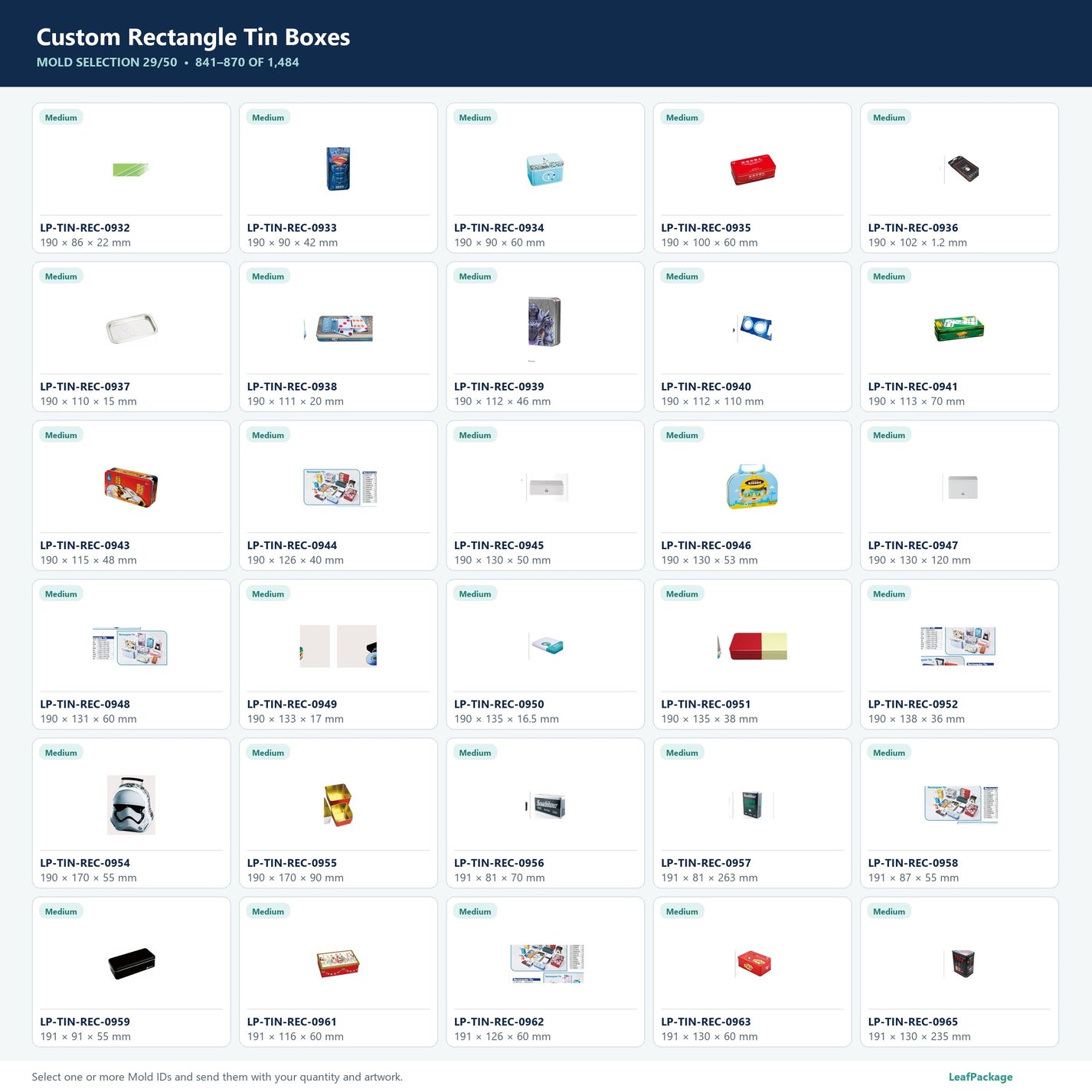Screen dimensions: 1092x1092
Task: Select the split panel image LP-TIN-REC-0949
Action: pyautogui.click(x=338, y=646)
